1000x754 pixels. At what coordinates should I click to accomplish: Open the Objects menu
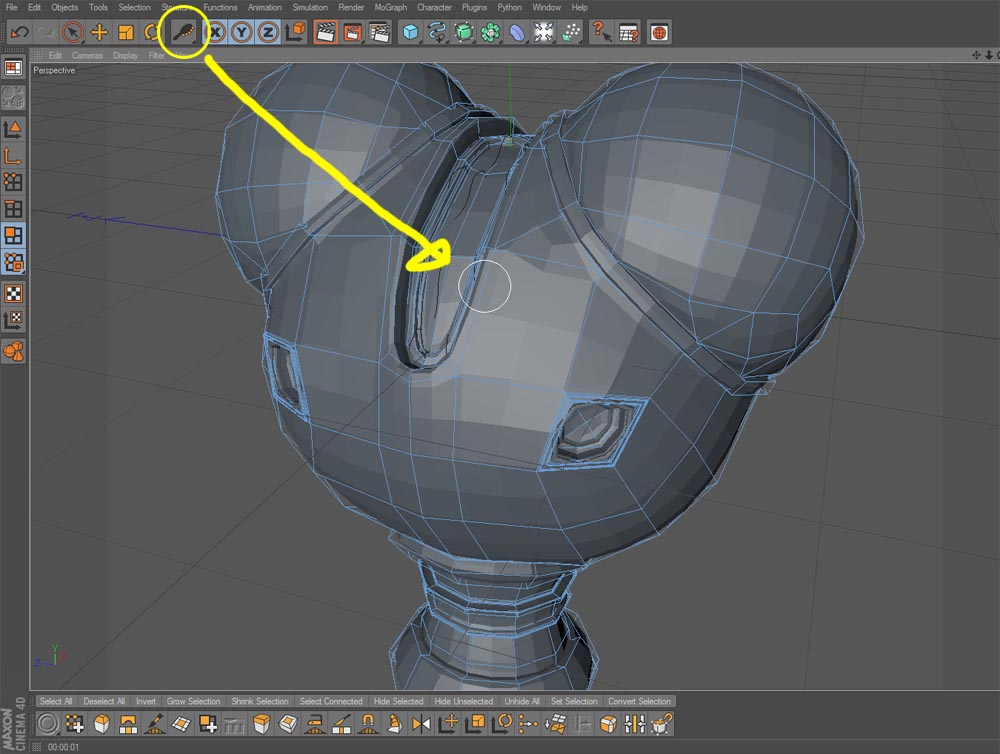pos(64,7)
